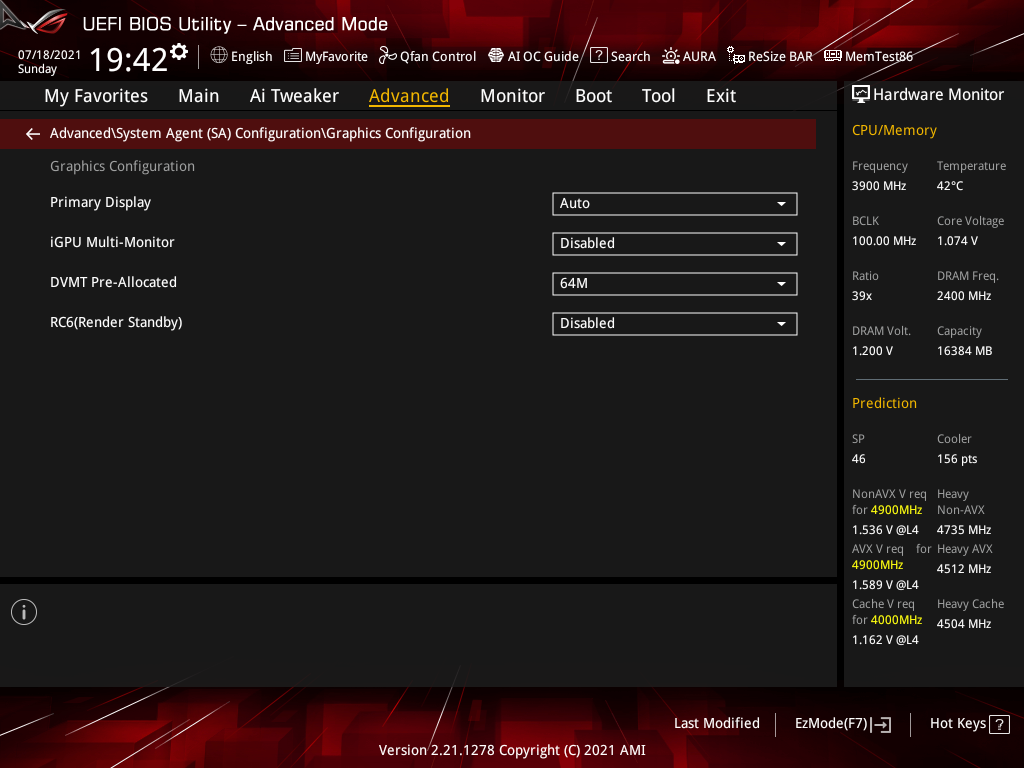Go back using the breadcrumb arrow
The image size is (1024, 768).
(32, 133)
